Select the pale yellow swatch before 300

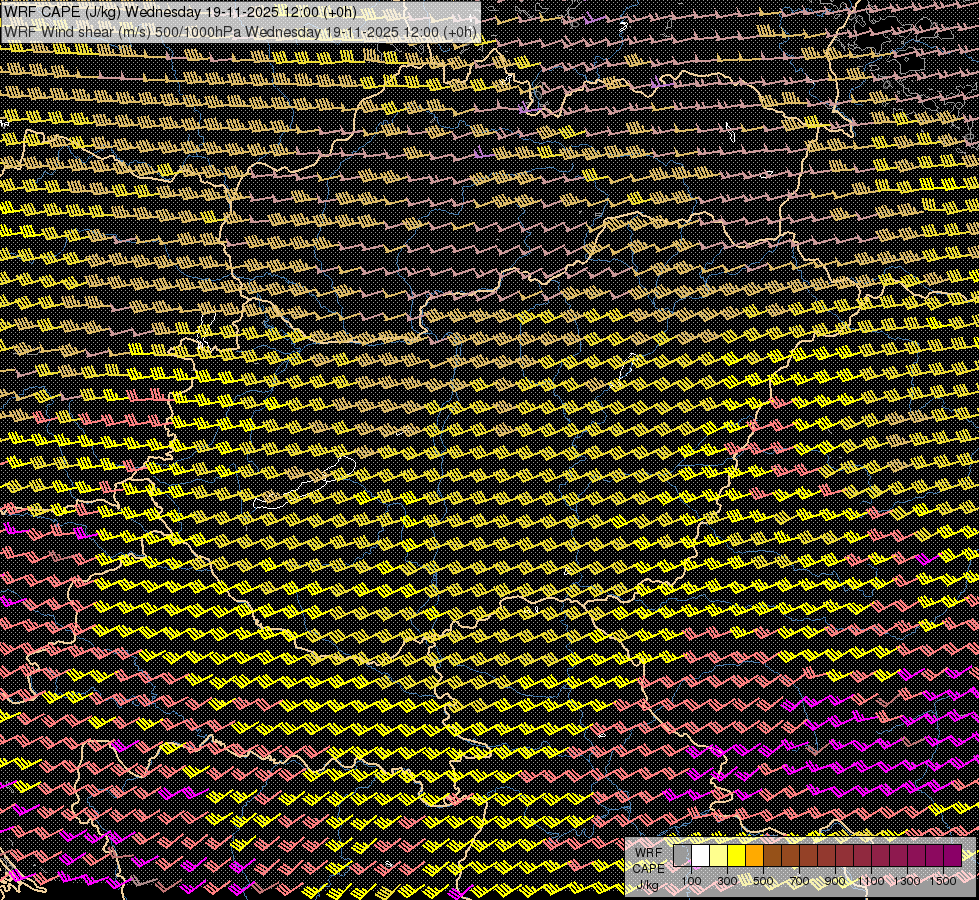pyautogui.click(x=719, y=856)
